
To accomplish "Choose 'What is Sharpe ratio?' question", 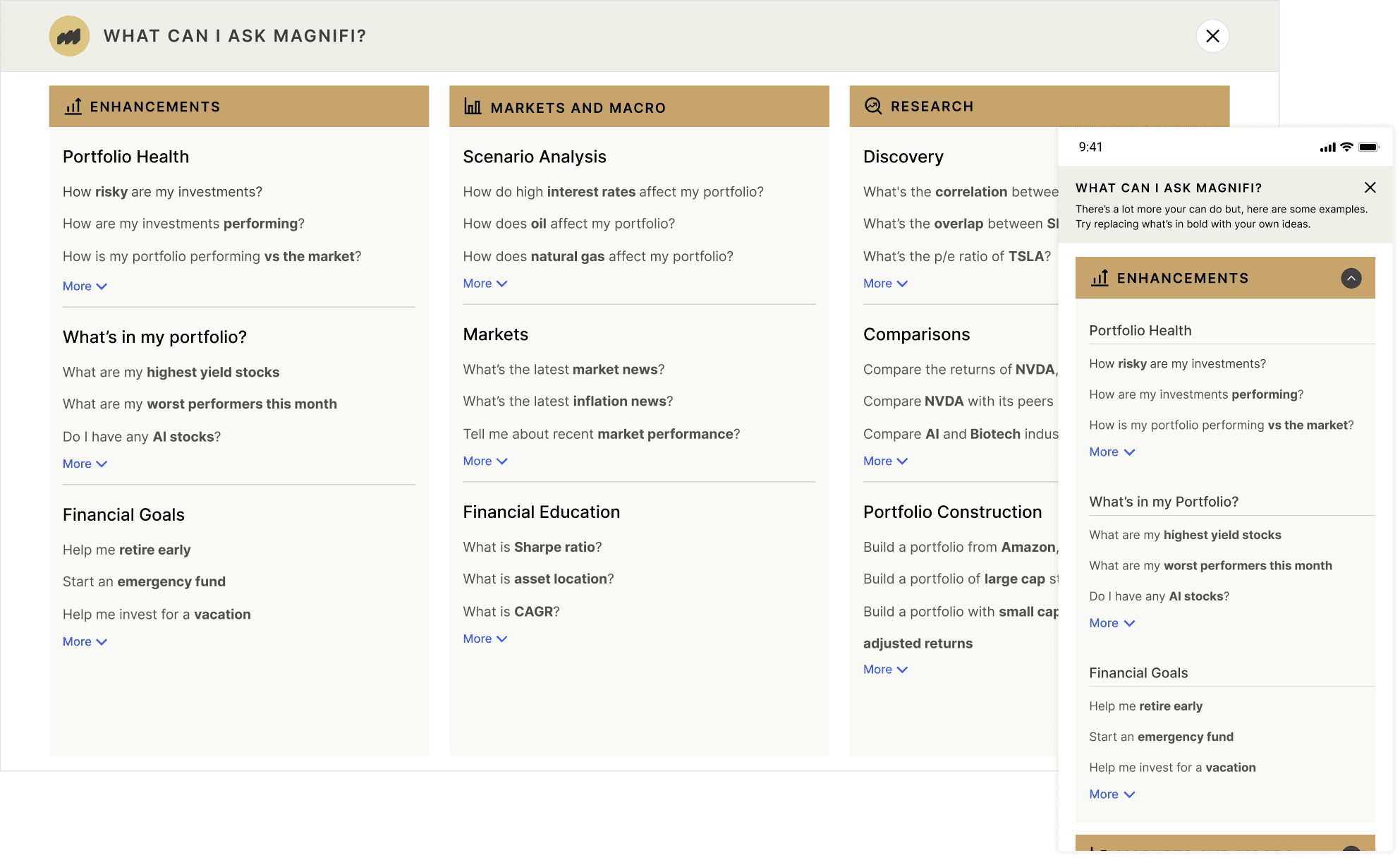I will coord(532,547).
